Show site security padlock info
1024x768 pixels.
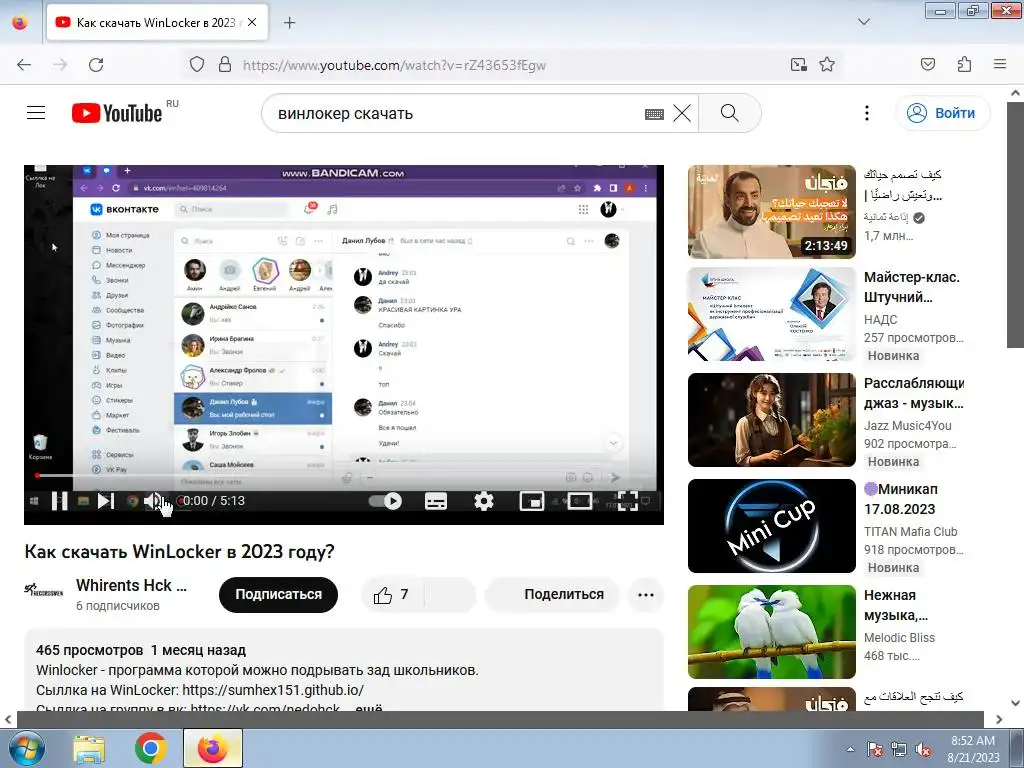[x=225, y=65]
